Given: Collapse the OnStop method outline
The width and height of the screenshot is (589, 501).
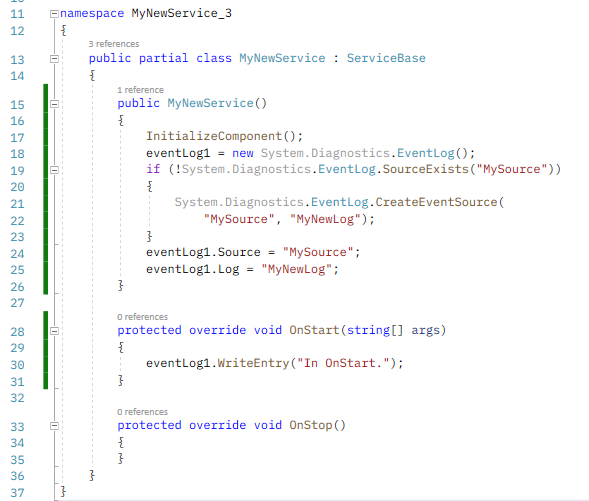Looking at the screenshot, I should click(54, 426).
